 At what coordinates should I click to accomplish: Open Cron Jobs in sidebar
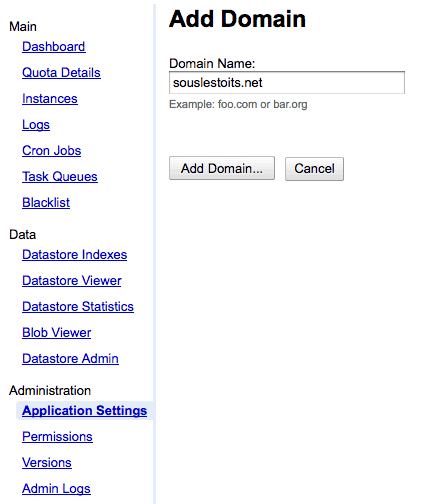[51, 151]
